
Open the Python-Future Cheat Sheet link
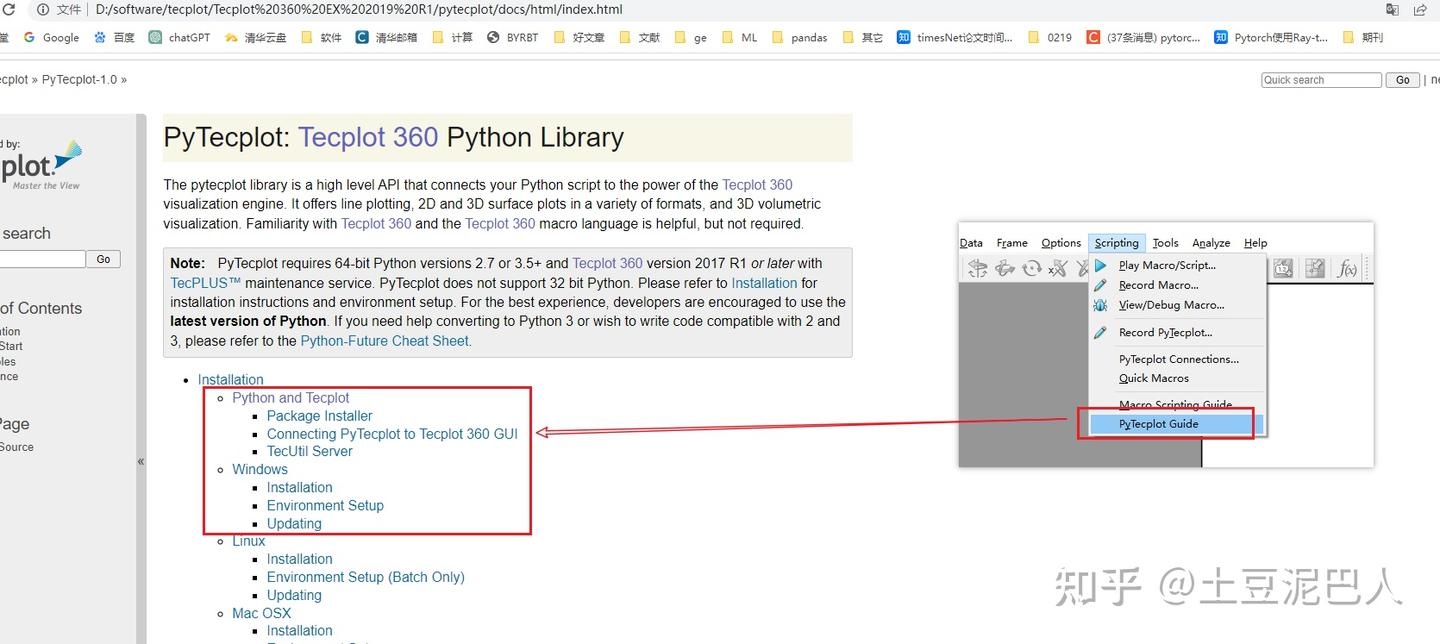click(x=385, y=340)
